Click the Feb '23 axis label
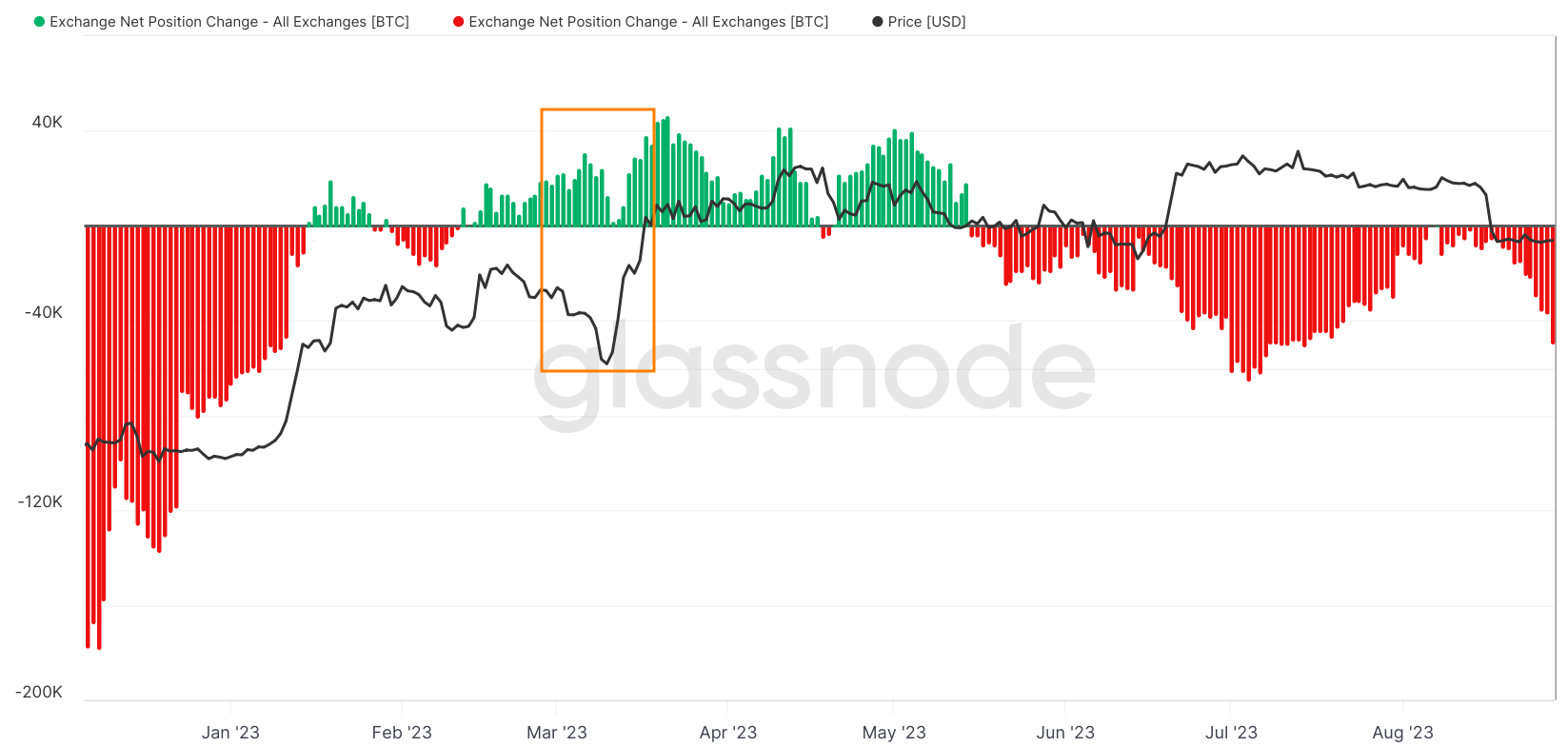1568x747 pixels. (x=402, y=732)
